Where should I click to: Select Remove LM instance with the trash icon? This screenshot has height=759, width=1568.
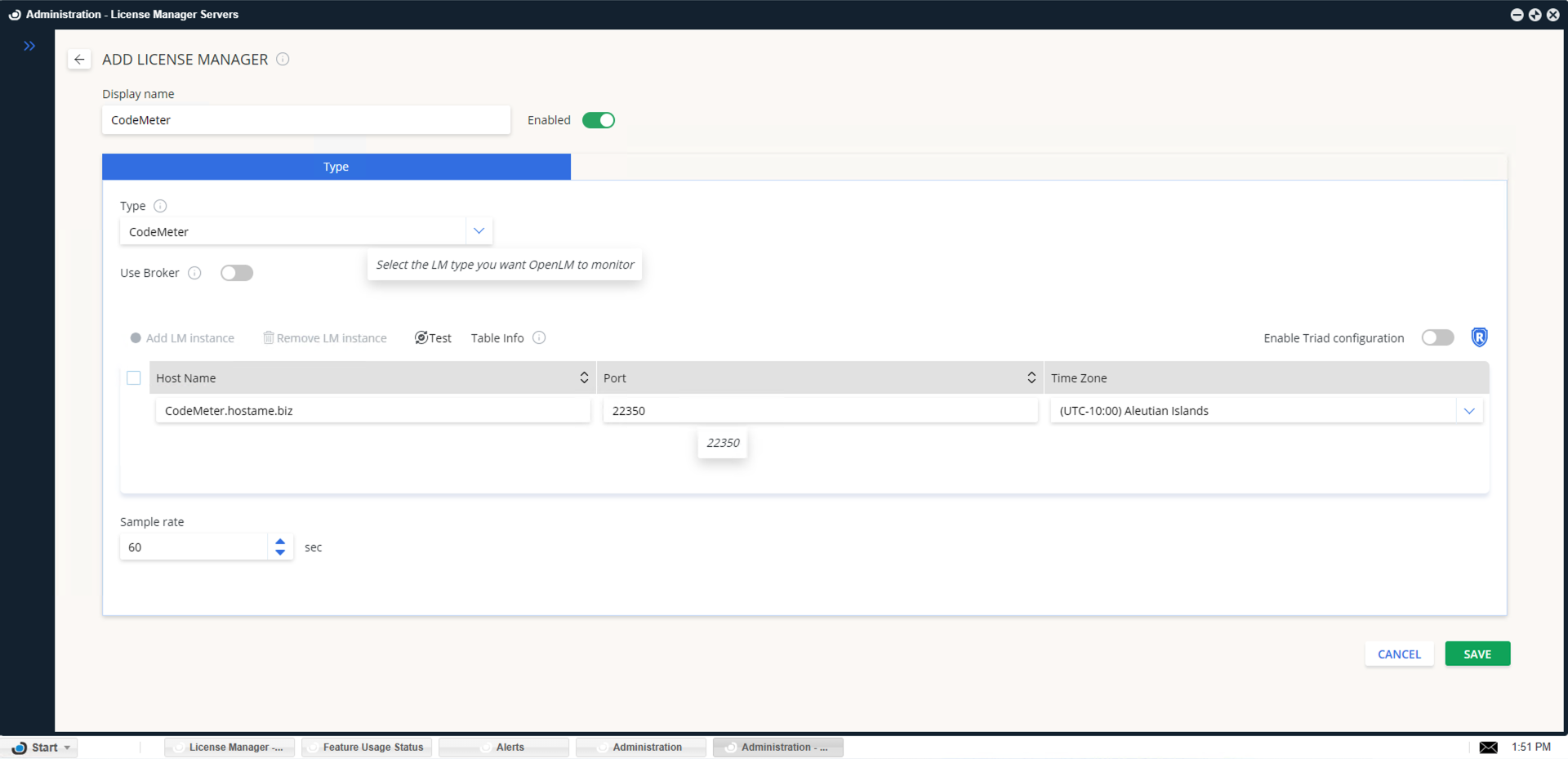(324, 337)
